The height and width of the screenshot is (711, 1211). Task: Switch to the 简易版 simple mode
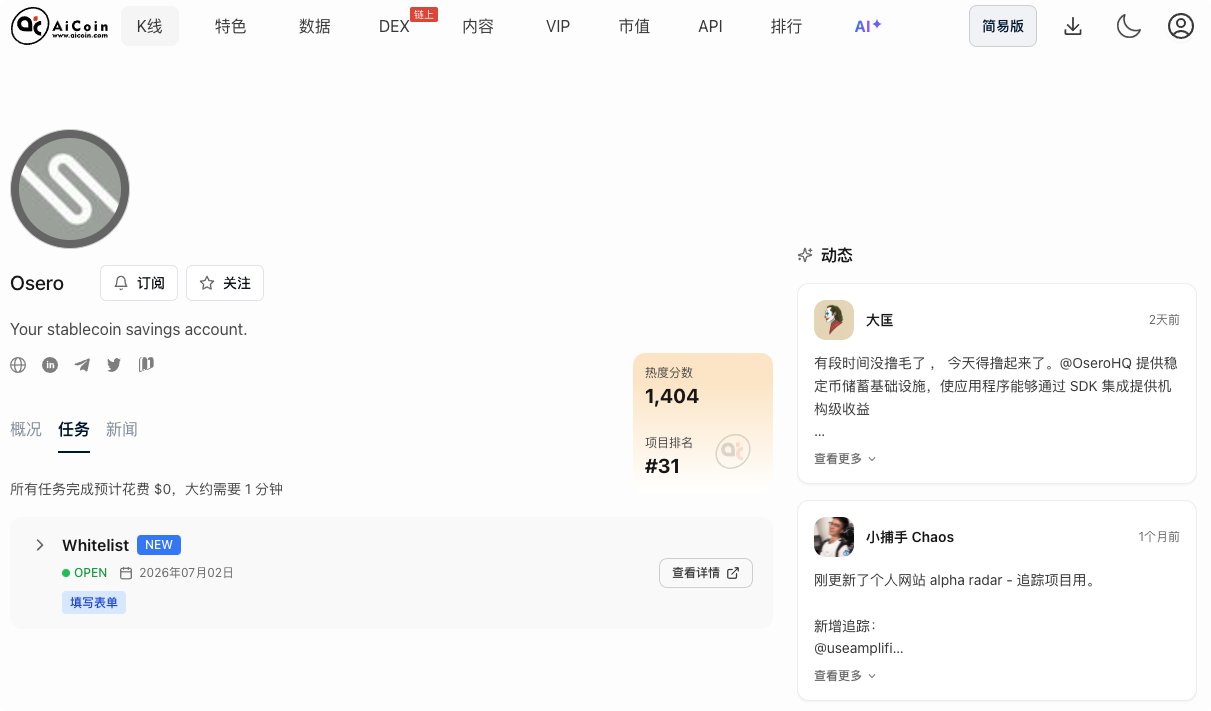(x=1003, y=26)
